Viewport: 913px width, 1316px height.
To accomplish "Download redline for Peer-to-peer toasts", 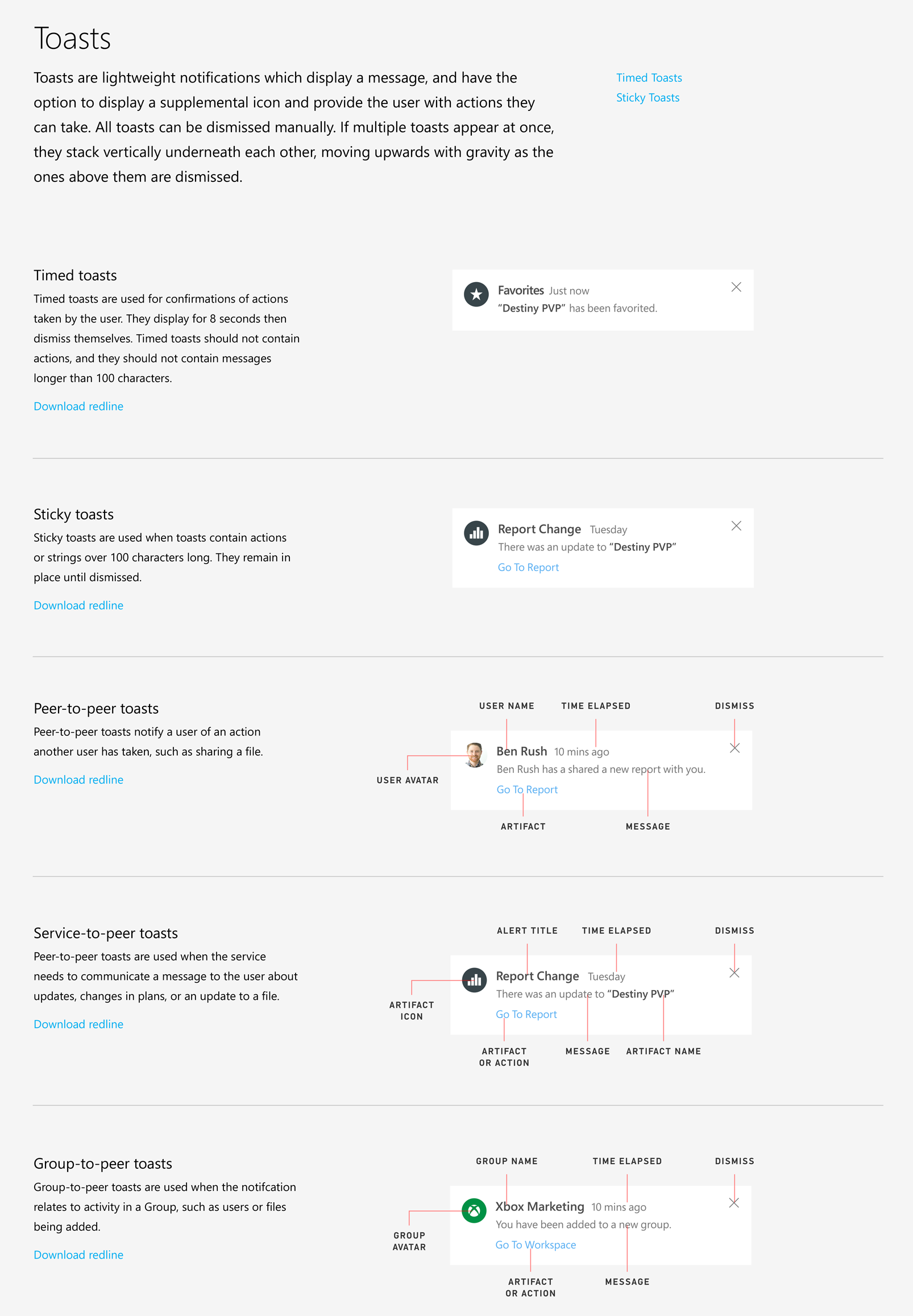I will coord(78,780).
